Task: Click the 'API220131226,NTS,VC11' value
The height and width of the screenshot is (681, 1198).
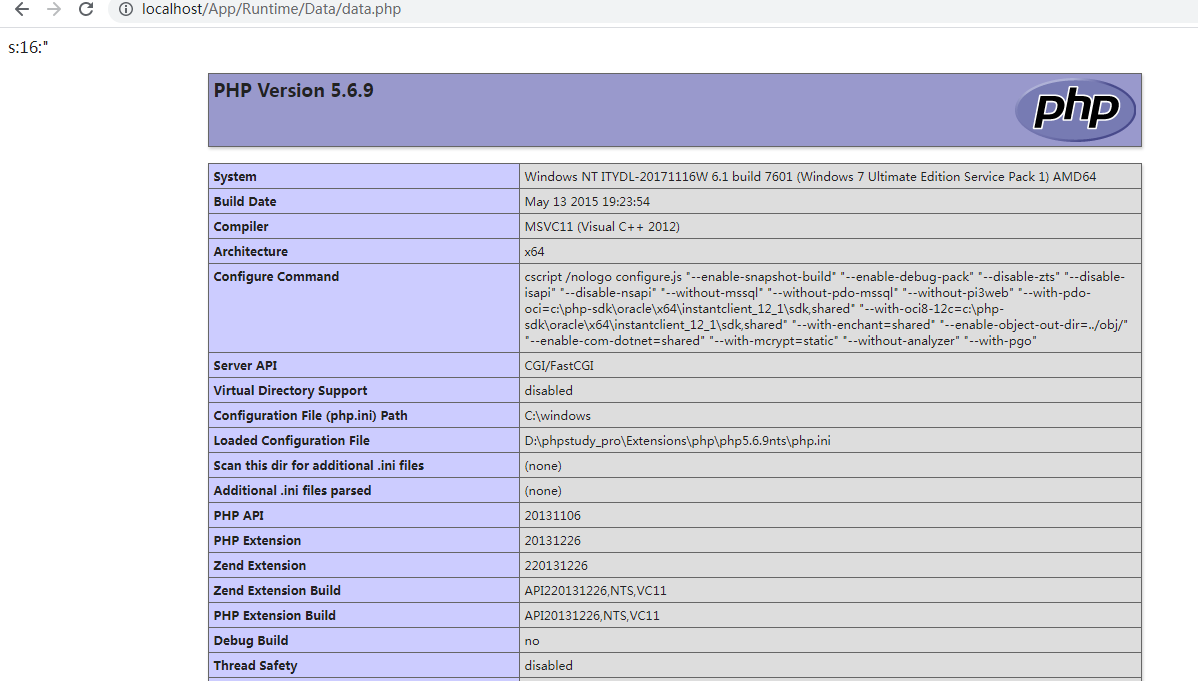Action: tap(595, 591)
